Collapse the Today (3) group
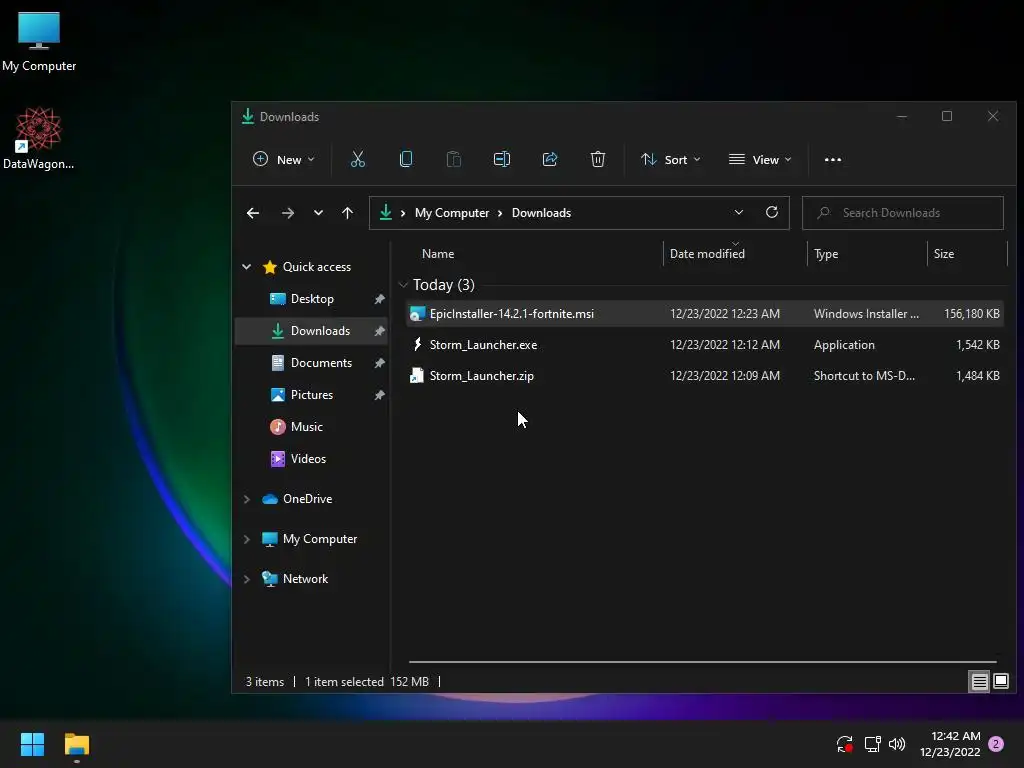 403,285
